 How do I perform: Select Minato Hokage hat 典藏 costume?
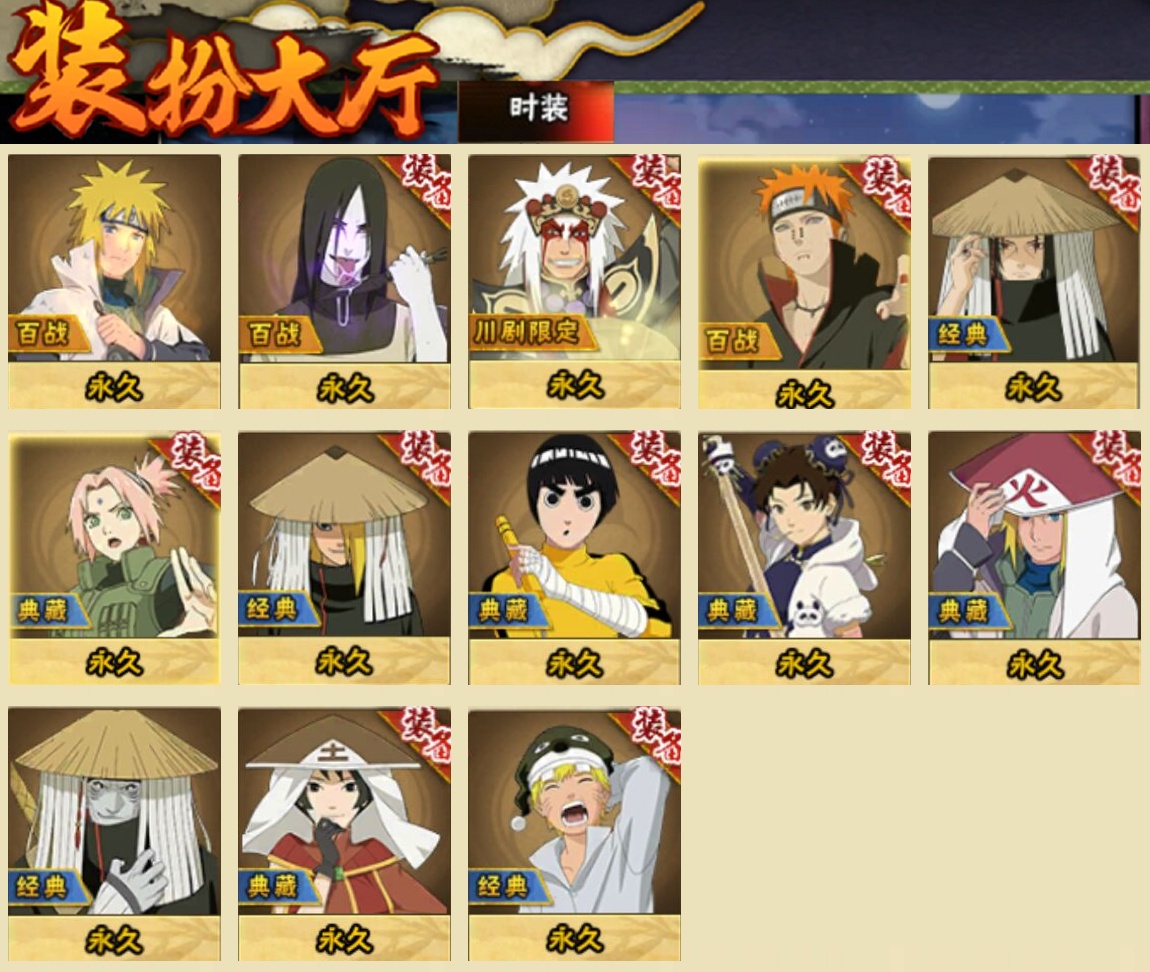[1034, 558]
